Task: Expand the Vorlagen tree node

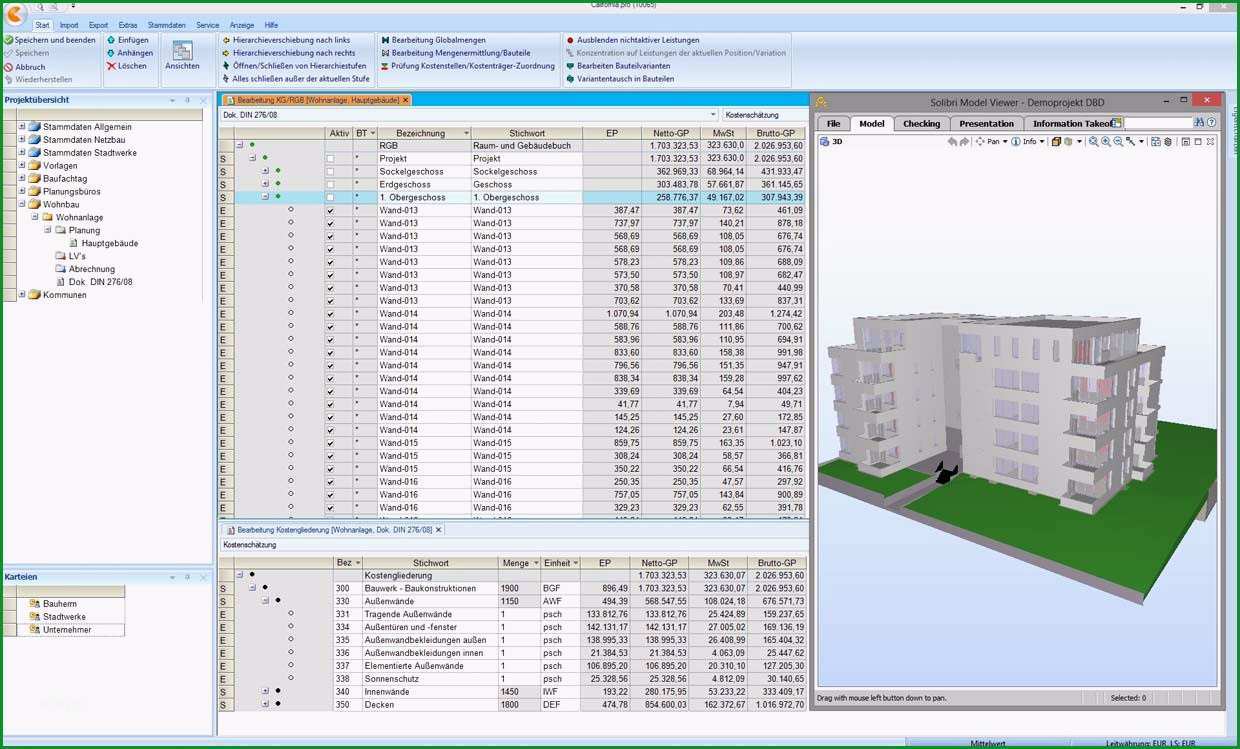Action: pos(22,166)
